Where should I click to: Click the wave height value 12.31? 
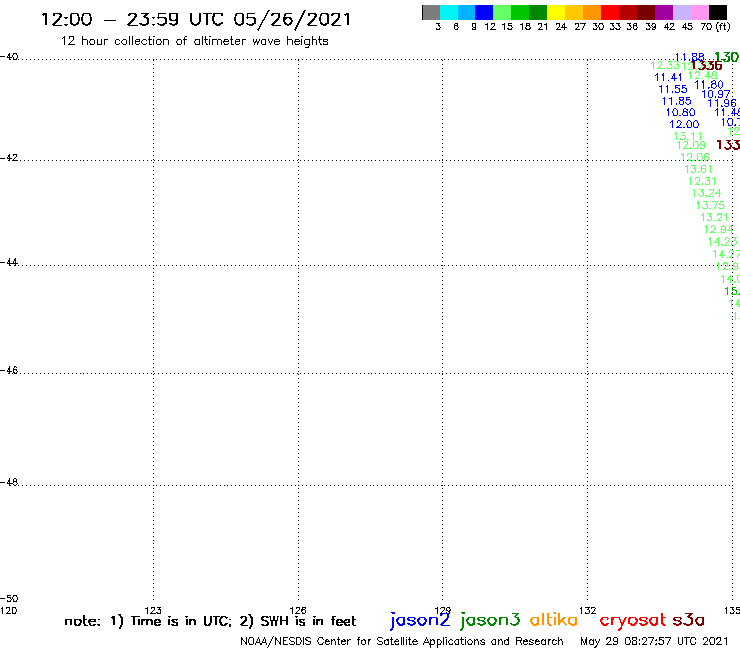[702, 181]
